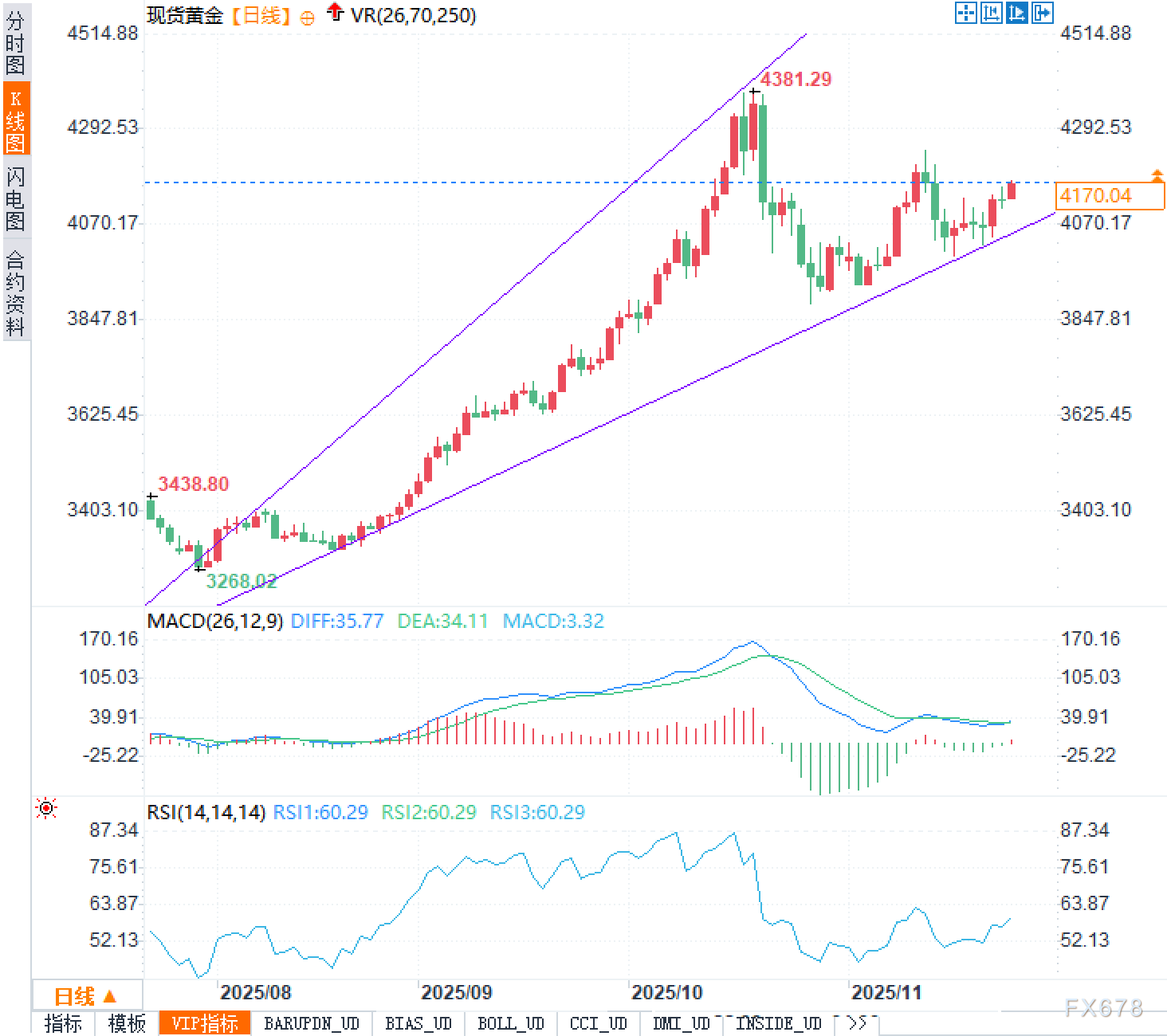Select the K线图 chart mode
The width and height of the screenshot is (1167, 1036).
click(15, 120)
